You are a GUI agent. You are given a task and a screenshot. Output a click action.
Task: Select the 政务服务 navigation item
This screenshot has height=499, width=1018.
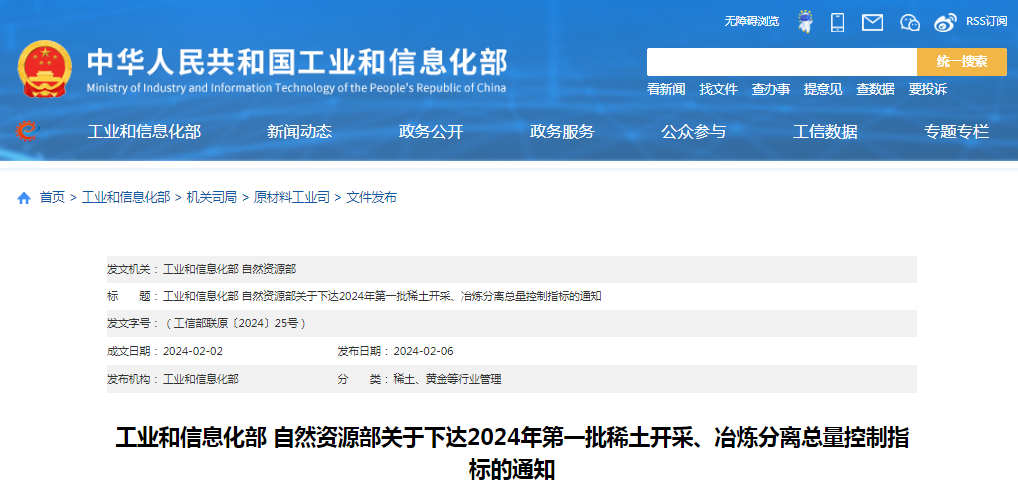[562, 131]
